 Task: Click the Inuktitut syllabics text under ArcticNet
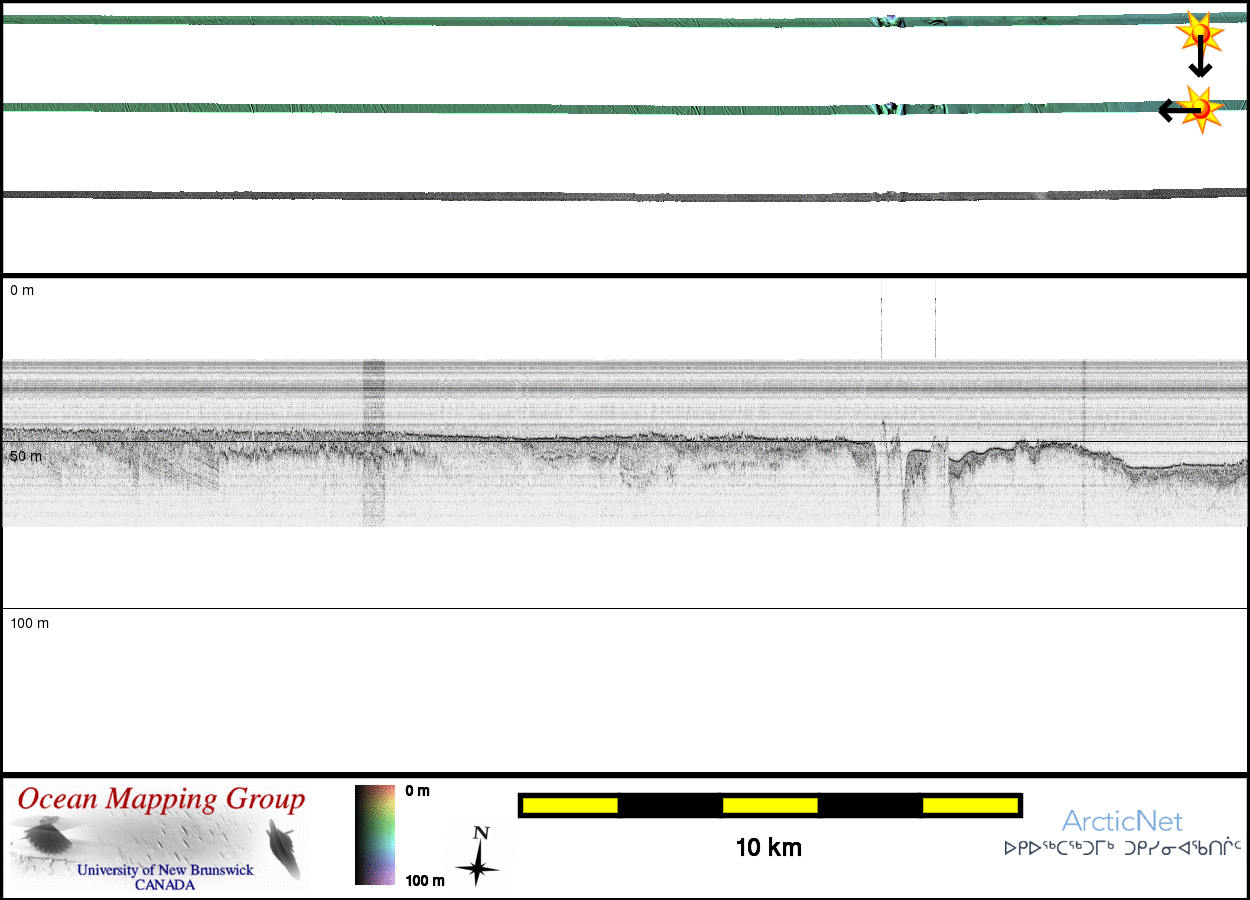pyautogui.click(x=1122, y=848)
